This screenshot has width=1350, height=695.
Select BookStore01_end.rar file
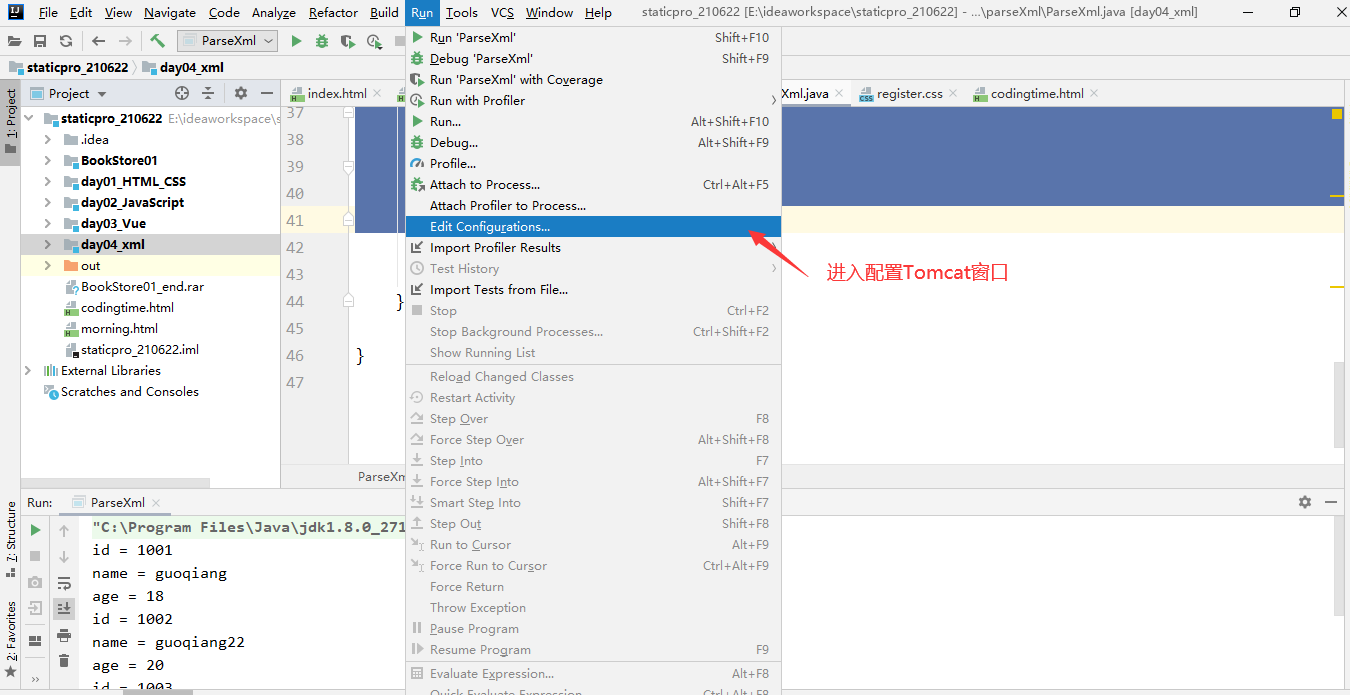(142, 286)
